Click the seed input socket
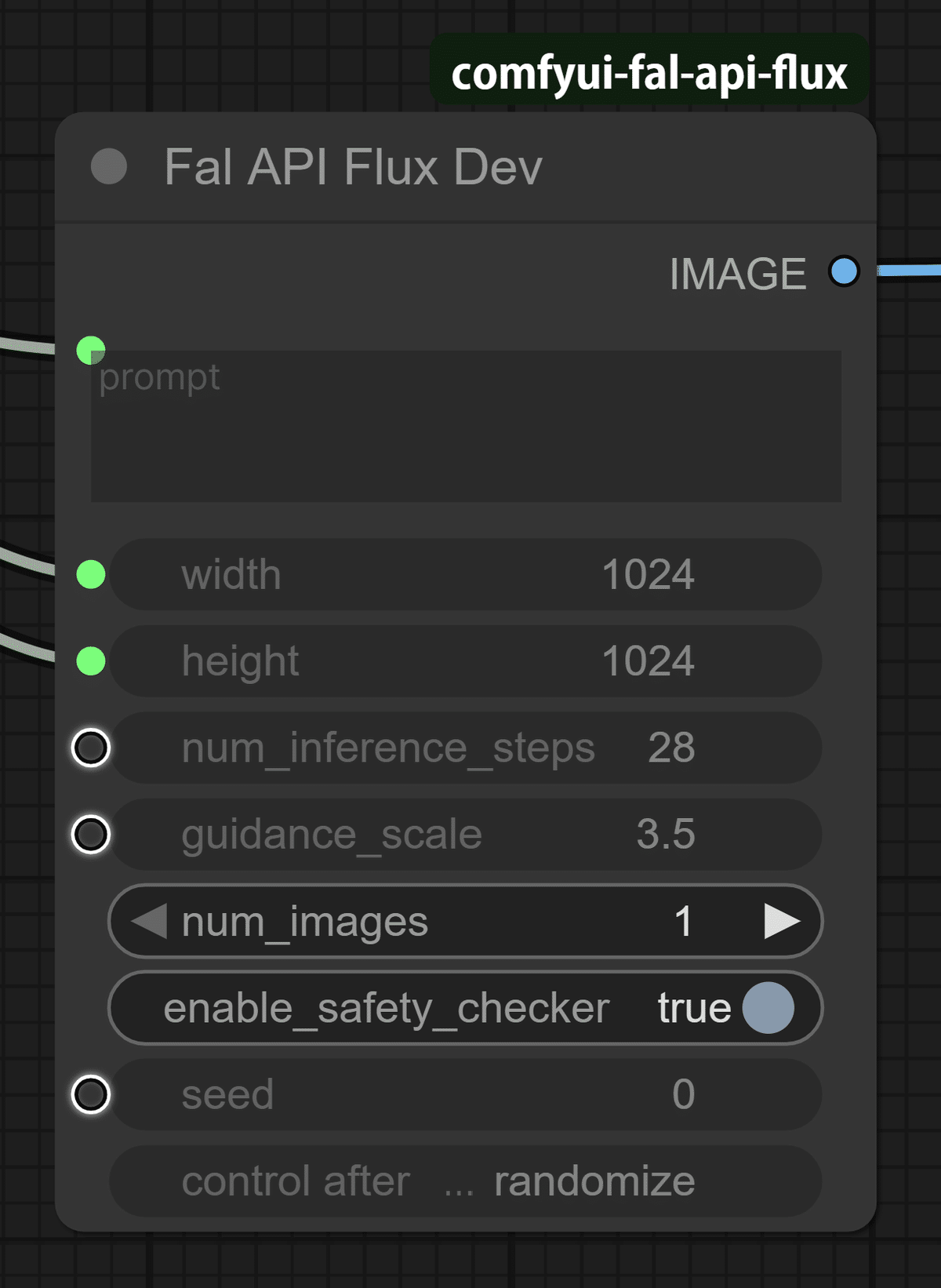The width and height of the screenshot is (941, 1288). tap(90, 1094)
